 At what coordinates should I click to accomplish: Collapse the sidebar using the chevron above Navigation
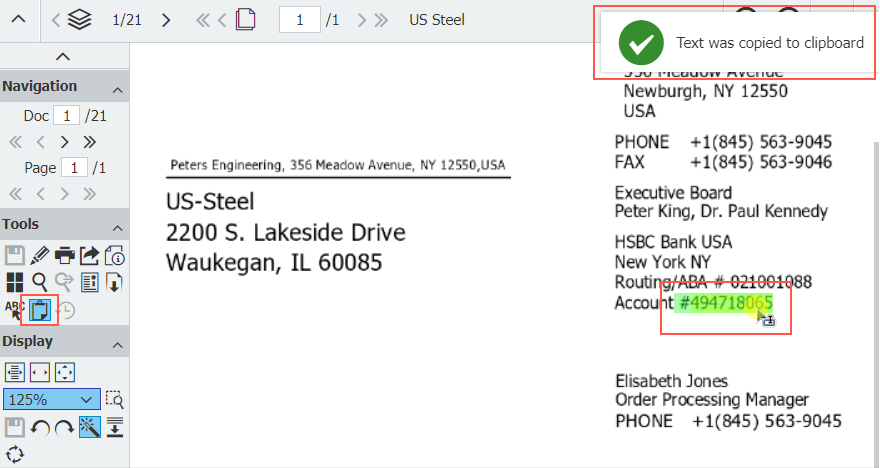(63, 56)
